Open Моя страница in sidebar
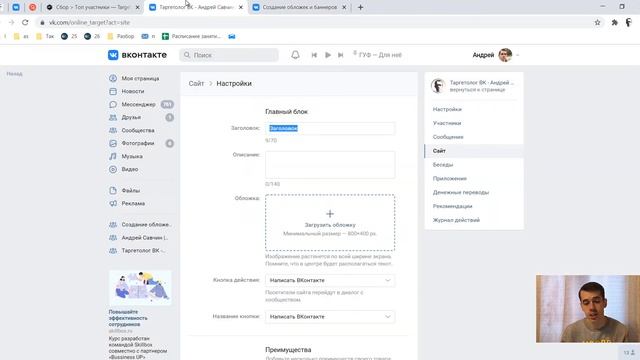 [140, 78]
